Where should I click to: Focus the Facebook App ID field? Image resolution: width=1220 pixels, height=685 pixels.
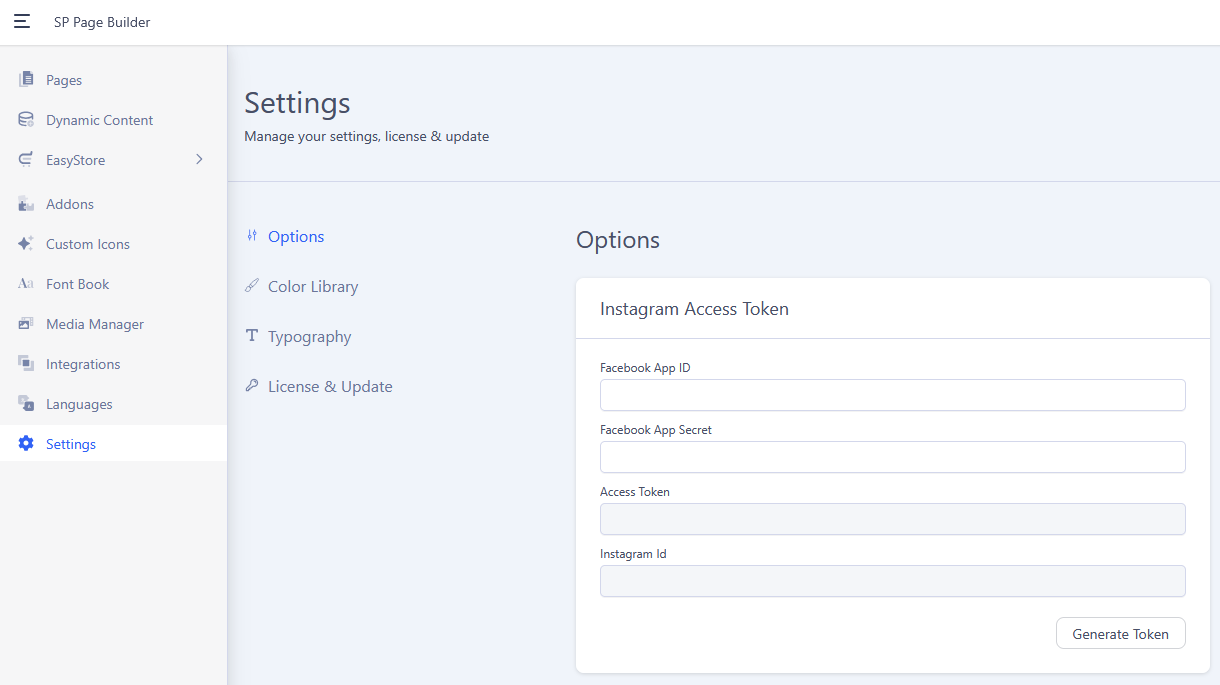(x=892, y=395)
